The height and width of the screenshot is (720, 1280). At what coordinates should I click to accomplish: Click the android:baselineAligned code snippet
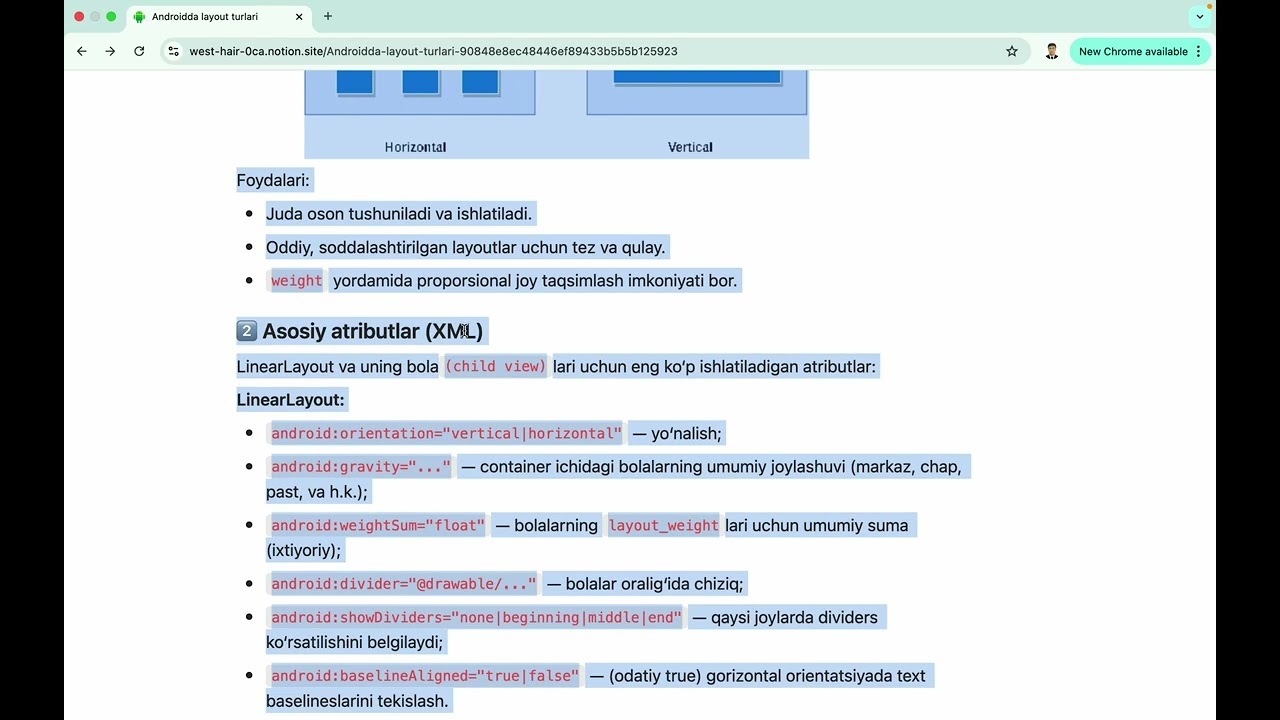point(425,676)
